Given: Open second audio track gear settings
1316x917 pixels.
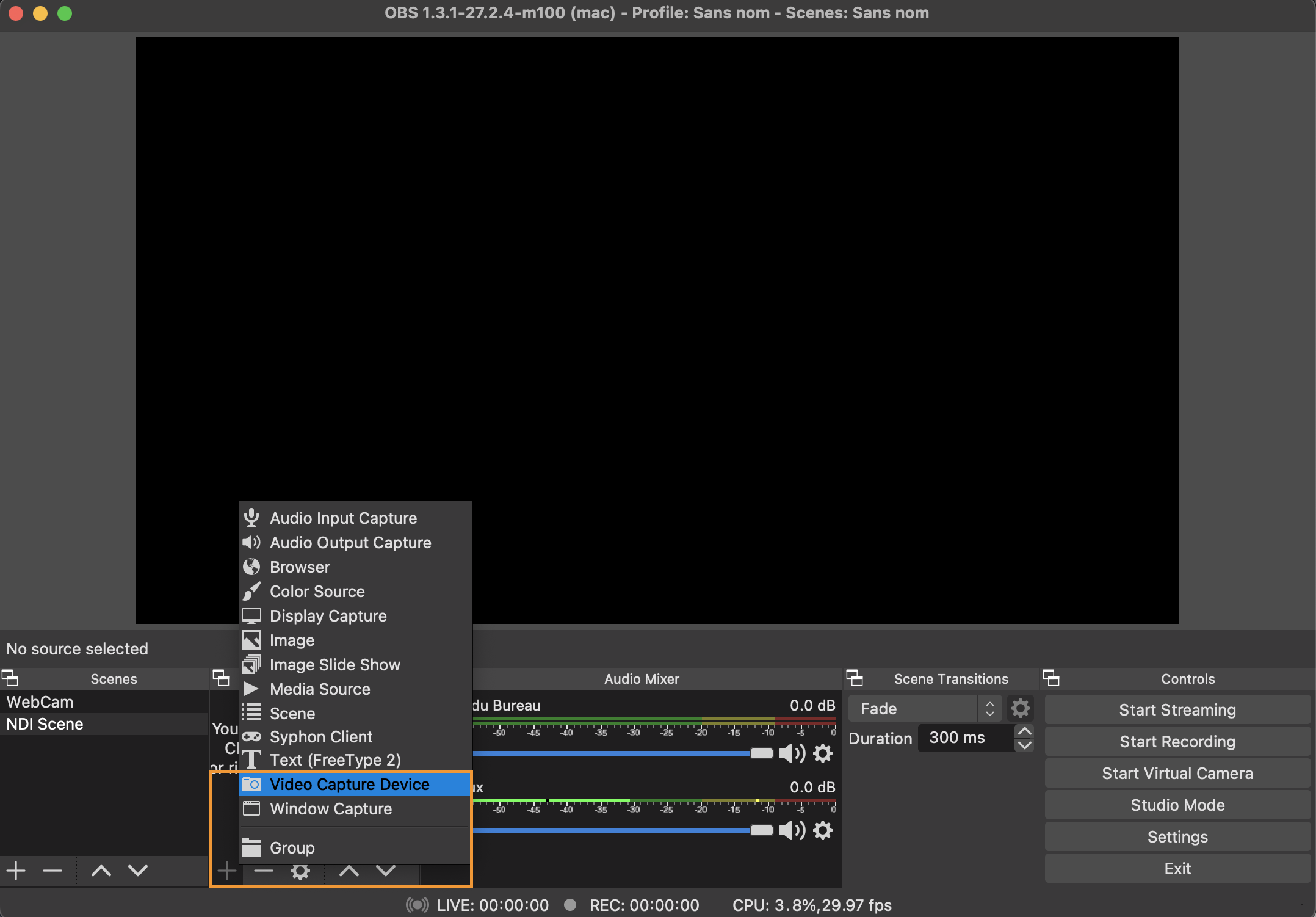Looking at the screenshot, I should coord(823,830).
